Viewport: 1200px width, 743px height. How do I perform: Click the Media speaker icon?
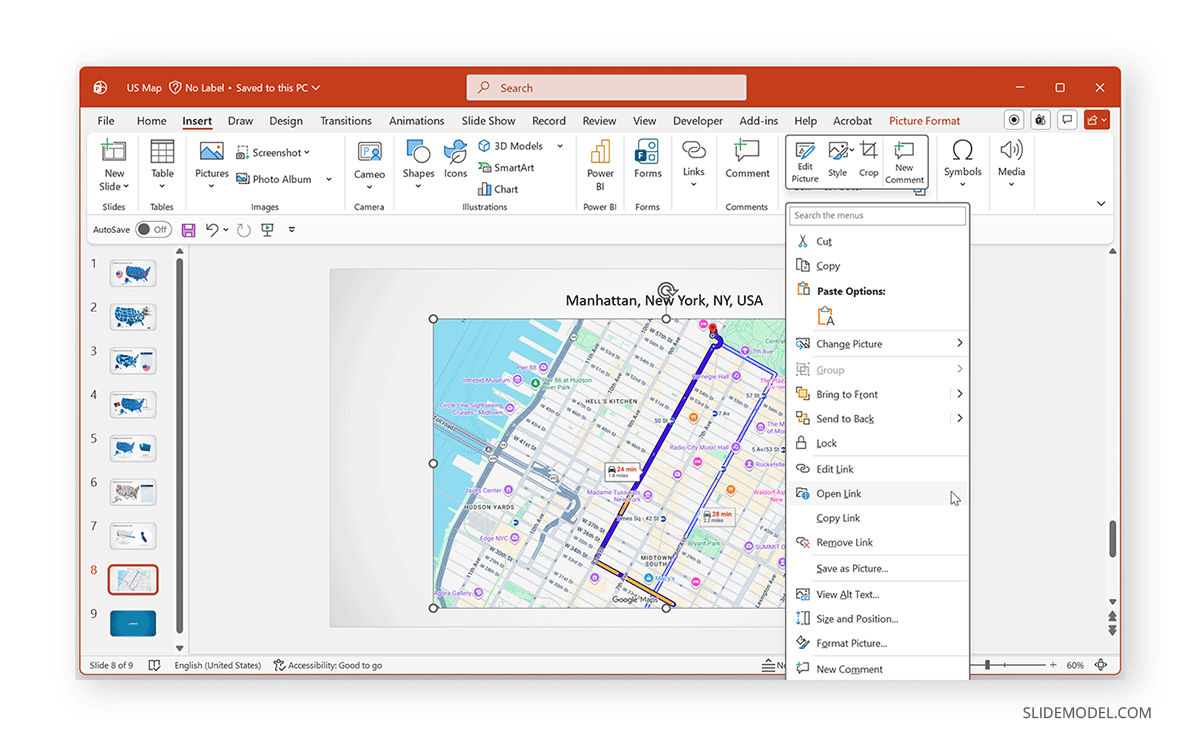coord(1011,151)
